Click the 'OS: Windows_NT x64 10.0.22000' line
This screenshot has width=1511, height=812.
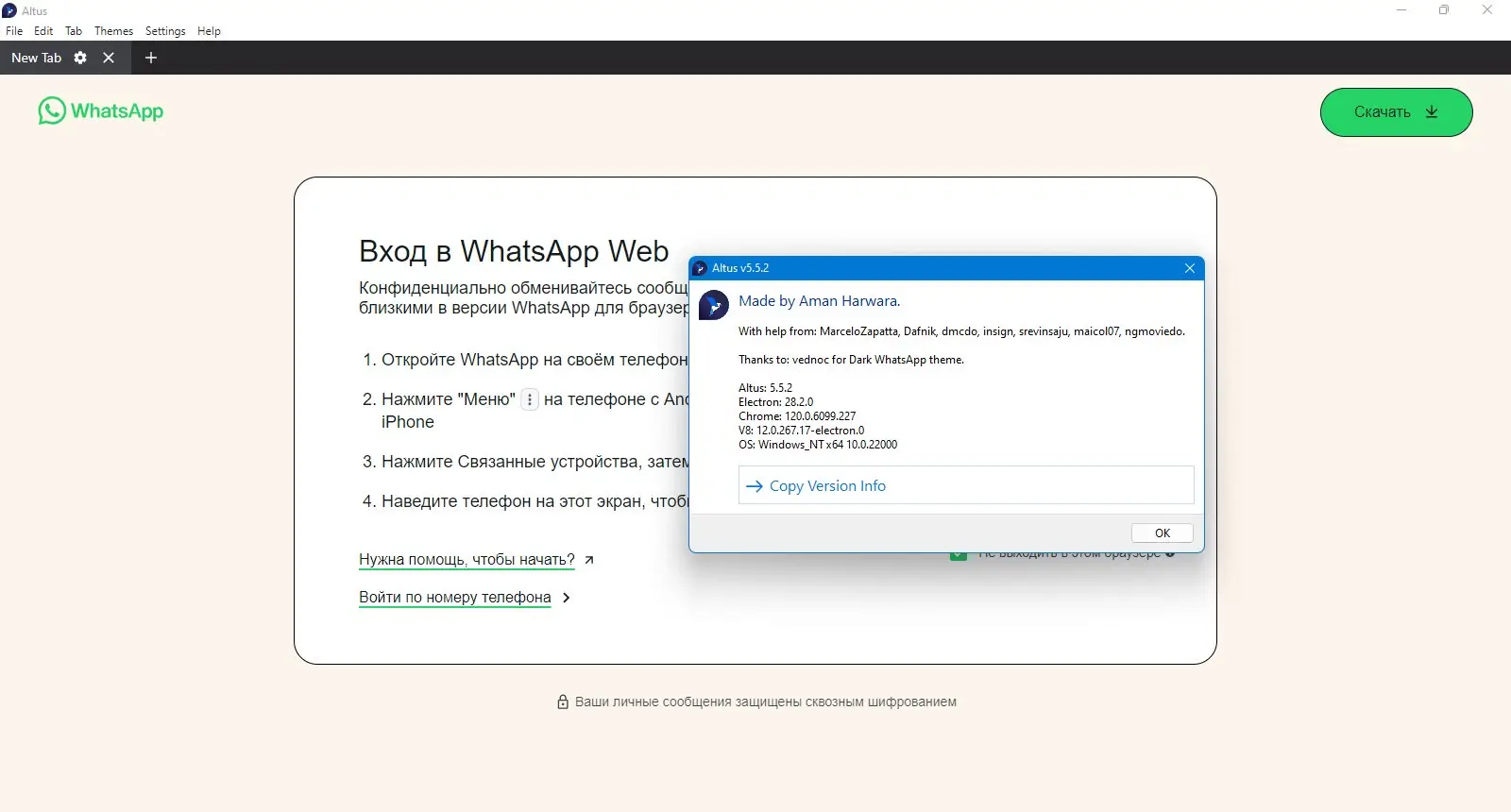tap(818, 445)
